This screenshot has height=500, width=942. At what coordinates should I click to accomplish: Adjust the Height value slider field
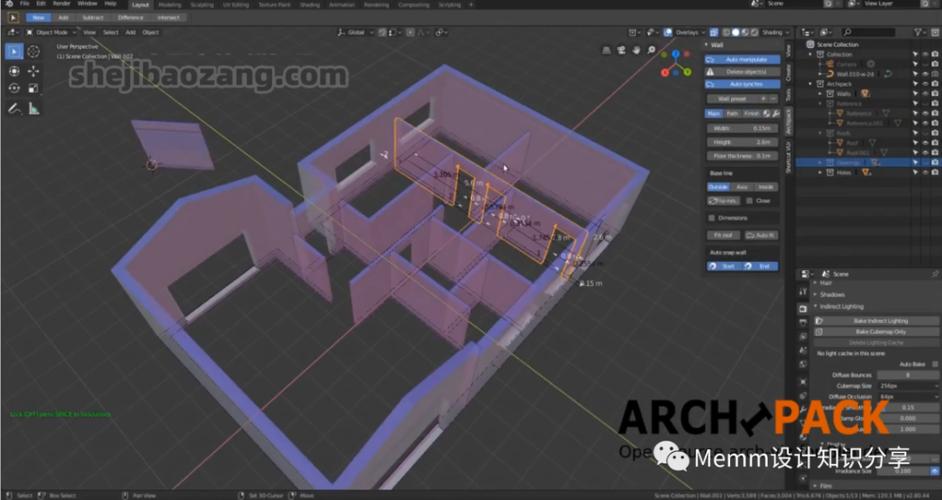click(743, 142)
